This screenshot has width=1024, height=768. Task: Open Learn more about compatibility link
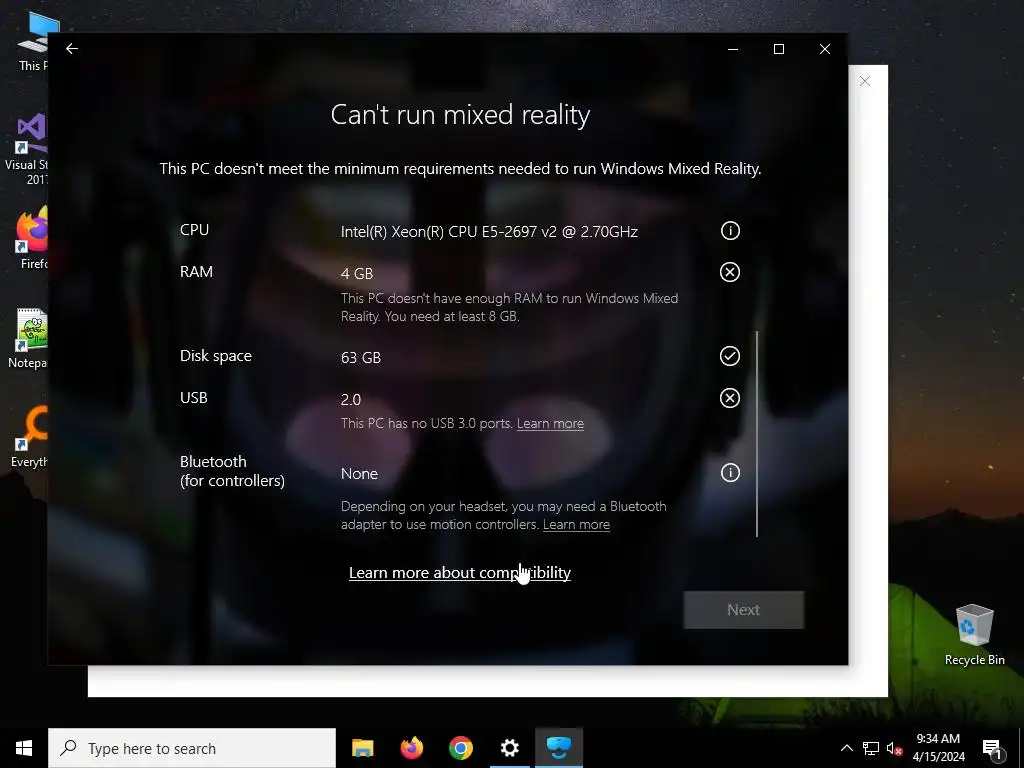(460, 573)
